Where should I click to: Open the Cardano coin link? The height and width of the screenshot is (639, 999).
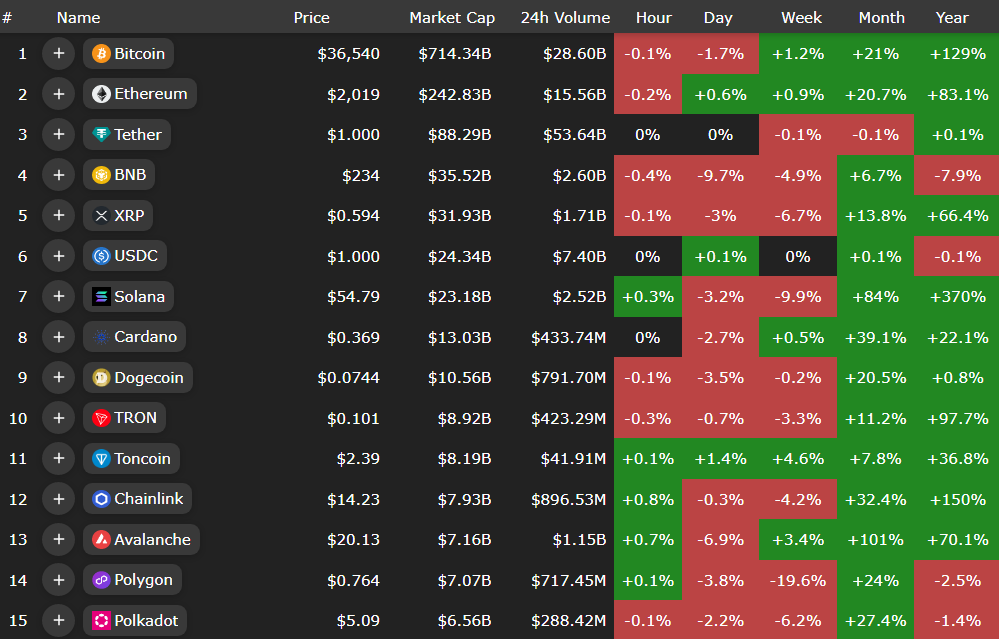click(x=145, y=337)
